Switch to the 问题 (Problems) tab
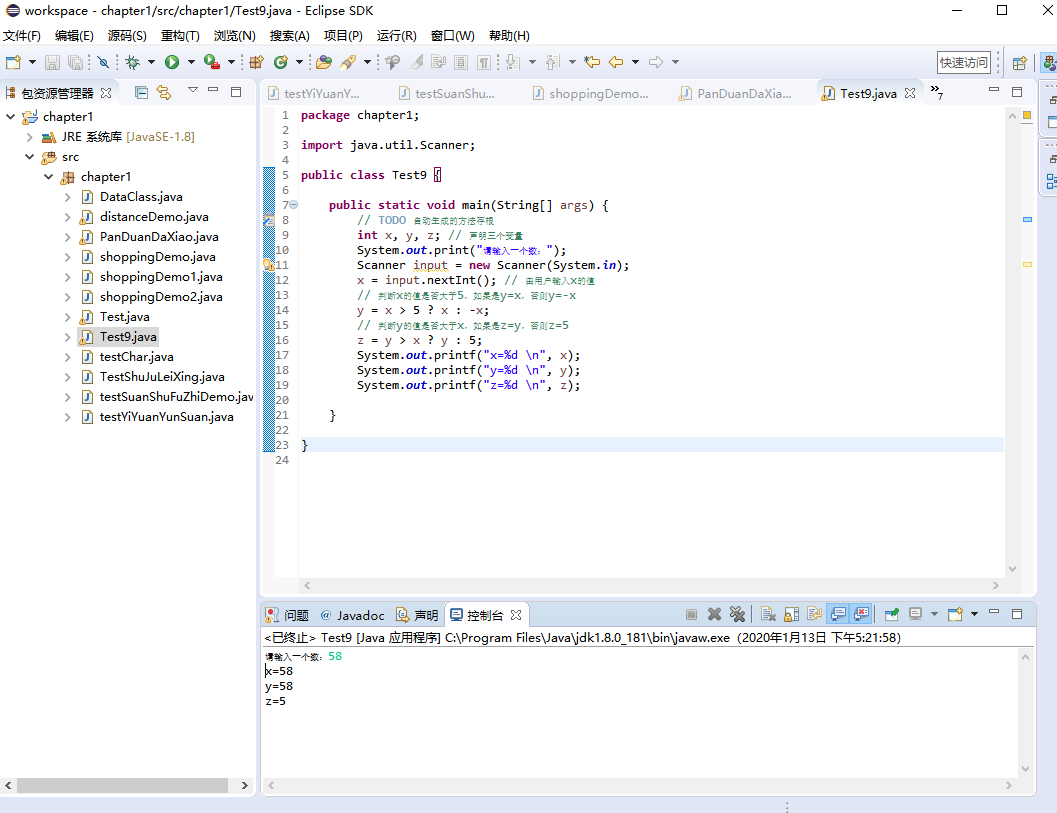Viewport: 1057px width, 813px height. (x=288, y=615)
